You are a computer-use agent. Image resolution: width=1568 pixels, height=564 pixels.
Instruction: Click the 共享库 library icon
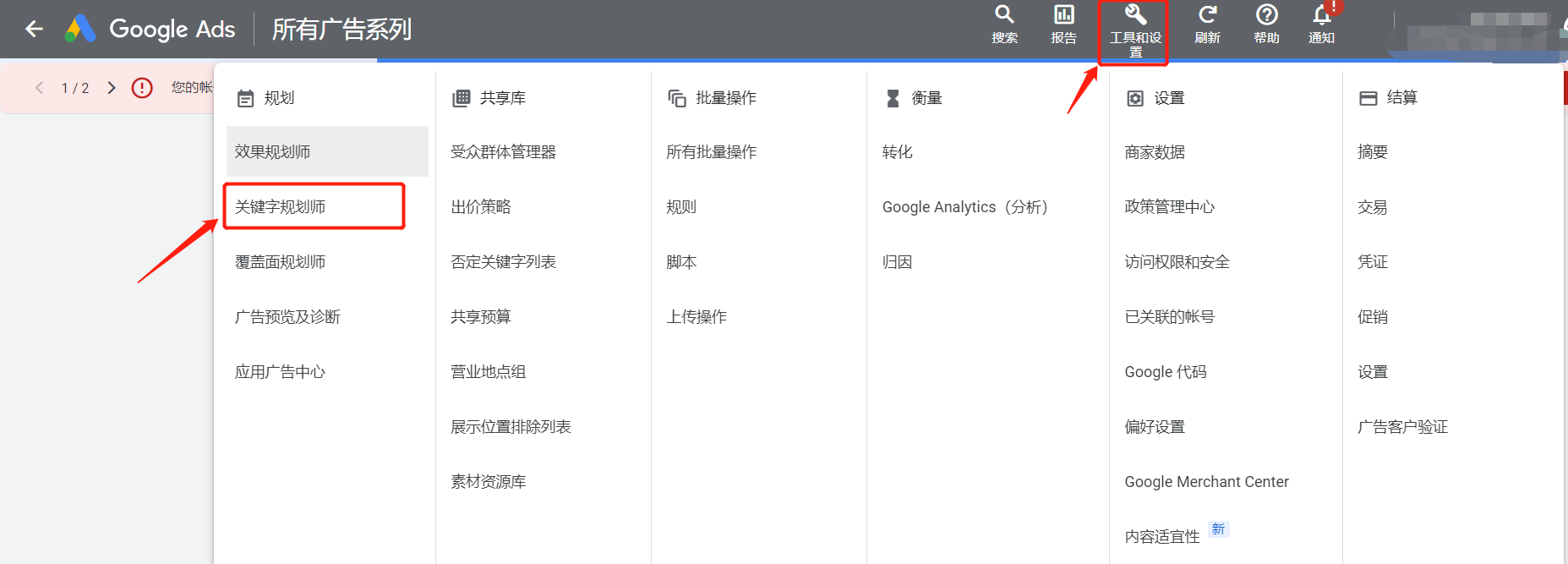pos(461,98)
